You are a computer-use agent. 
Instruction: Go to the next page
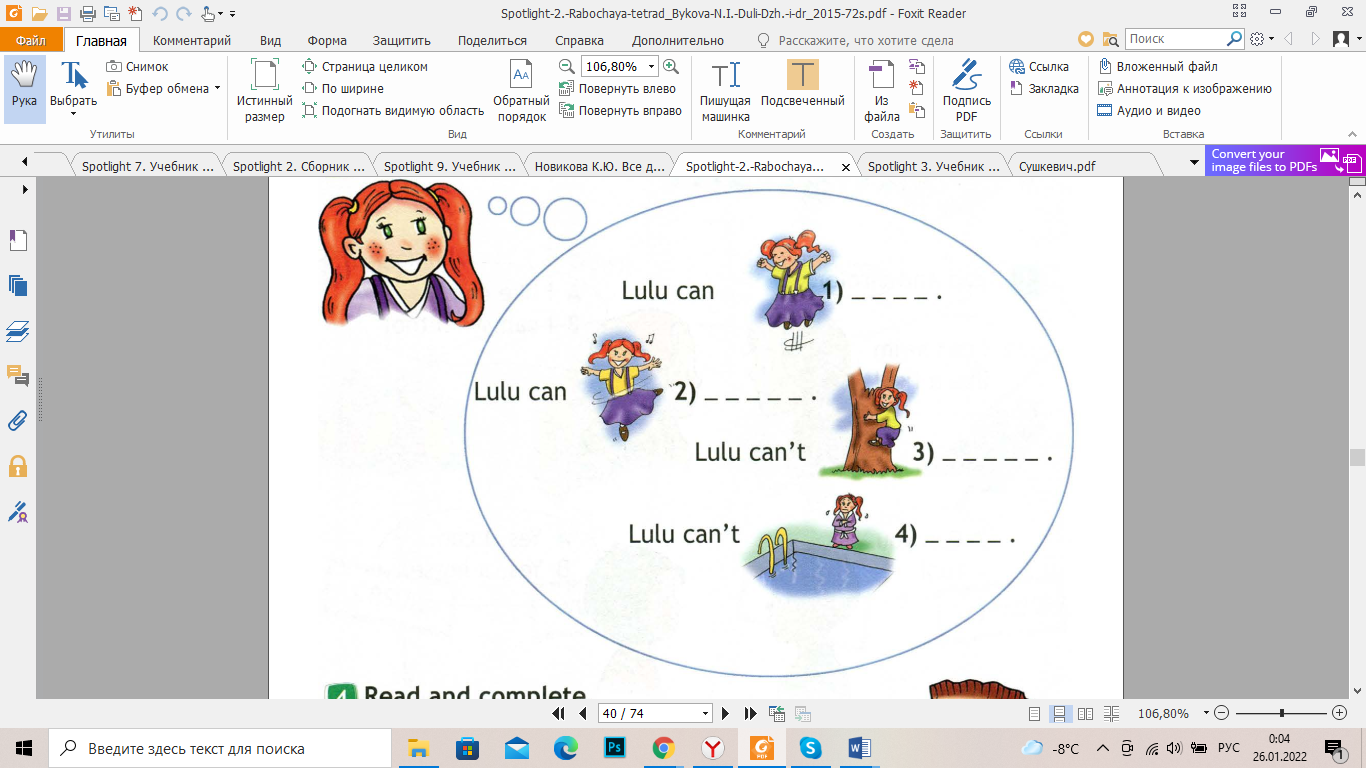[x=725, y=713]
